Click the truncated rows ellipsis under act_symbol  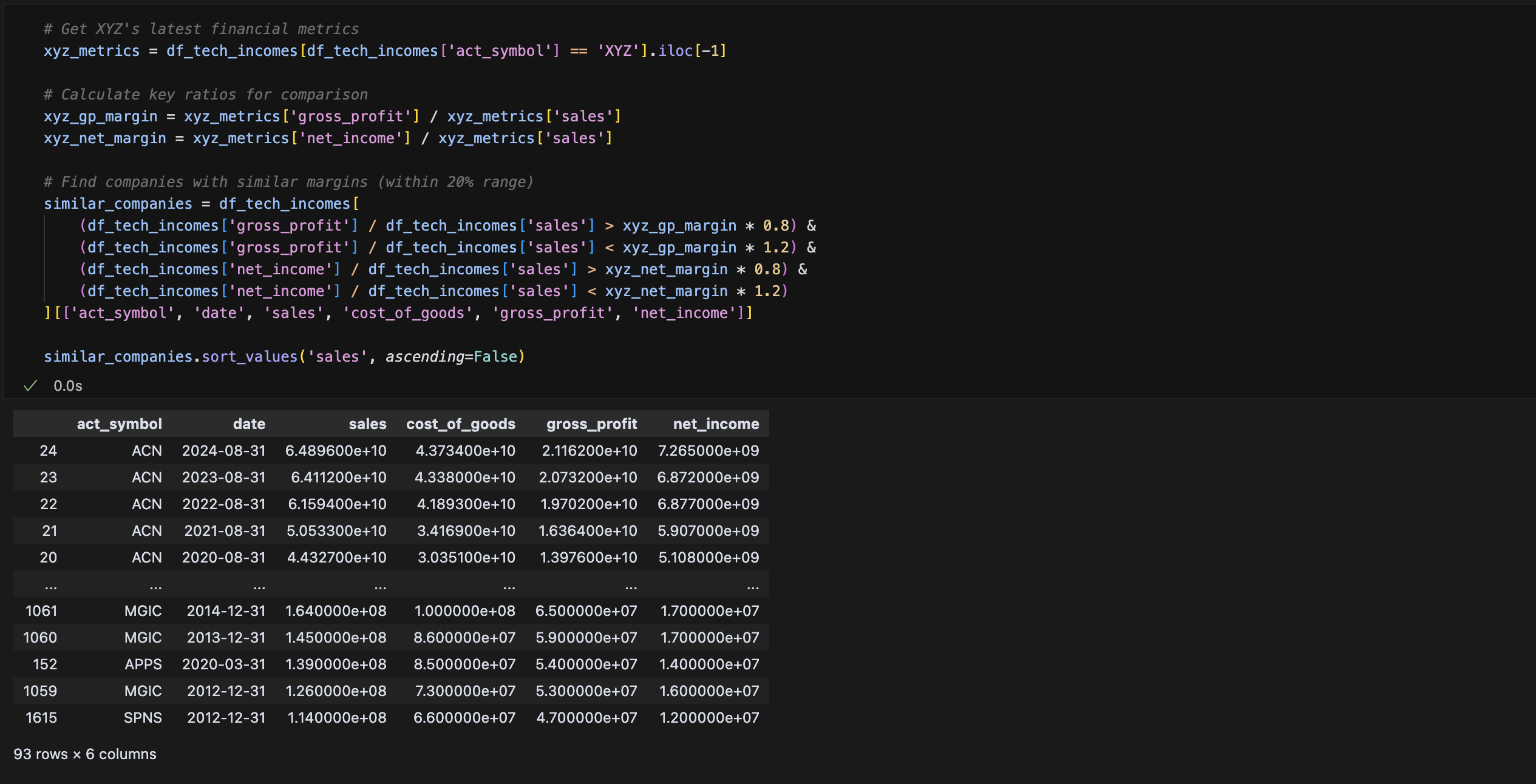click(x=155, y=586)
